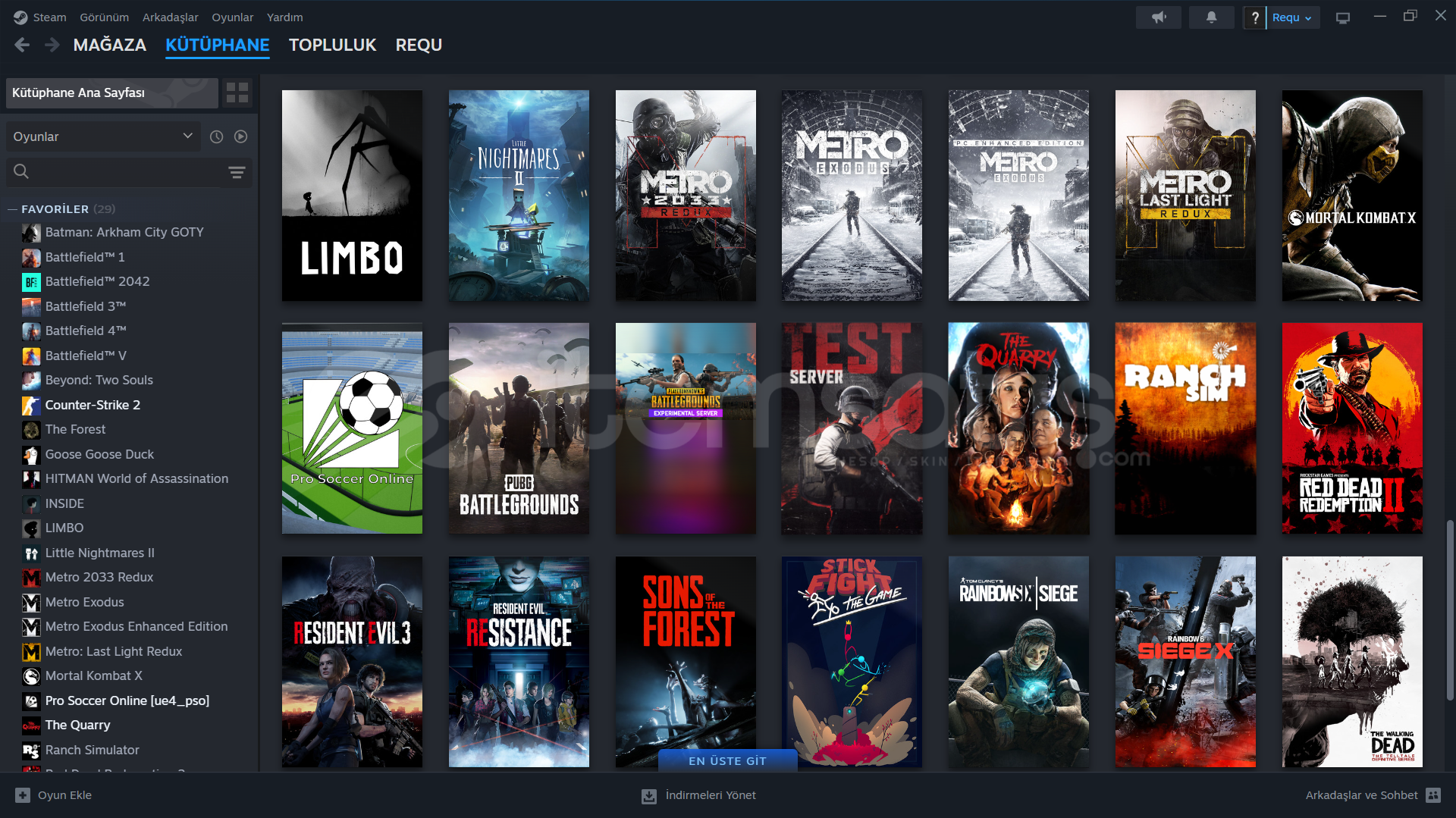Click Oyun Ekle link
1456x818 pixels.
[64, 795]
